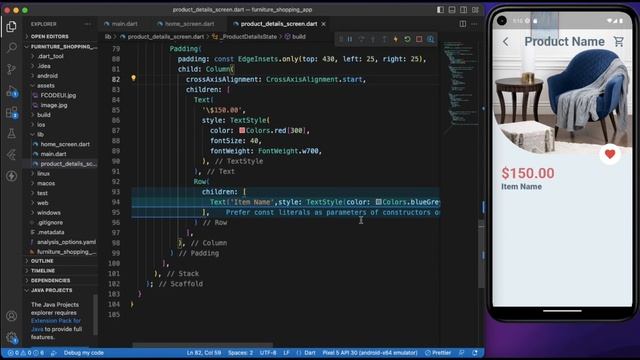Click Ln 82 cursor position status
Image resolution: width=640 pixels, height=360 pixels.
[x=204, y=353]
